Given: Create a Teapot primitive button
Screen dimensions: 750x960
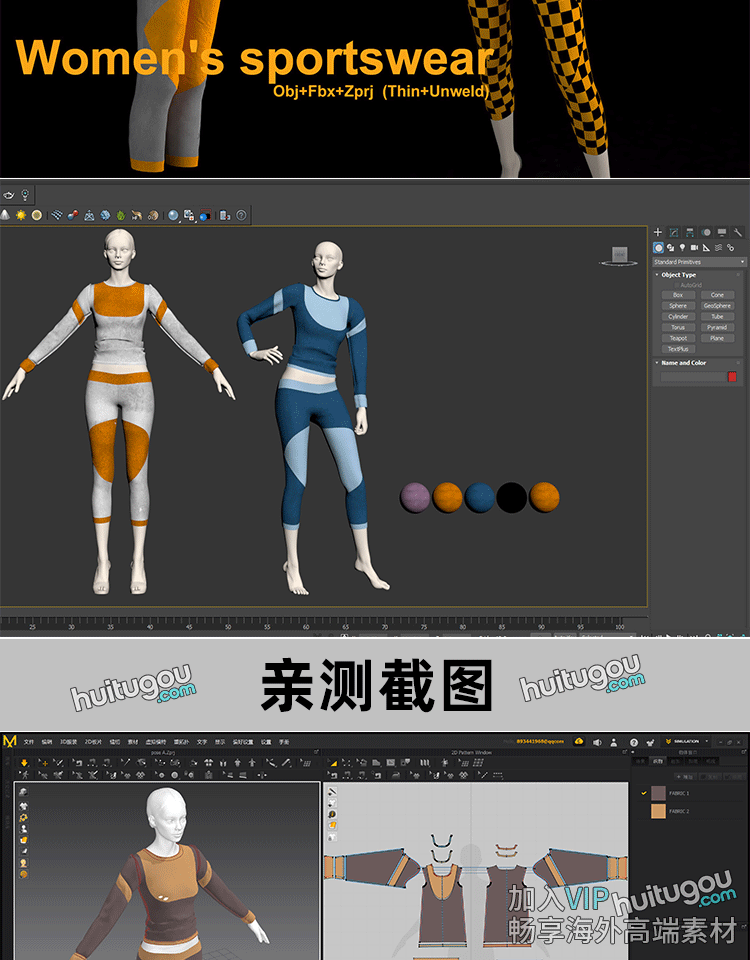Looking at the screenshot, I should point(678,338).
